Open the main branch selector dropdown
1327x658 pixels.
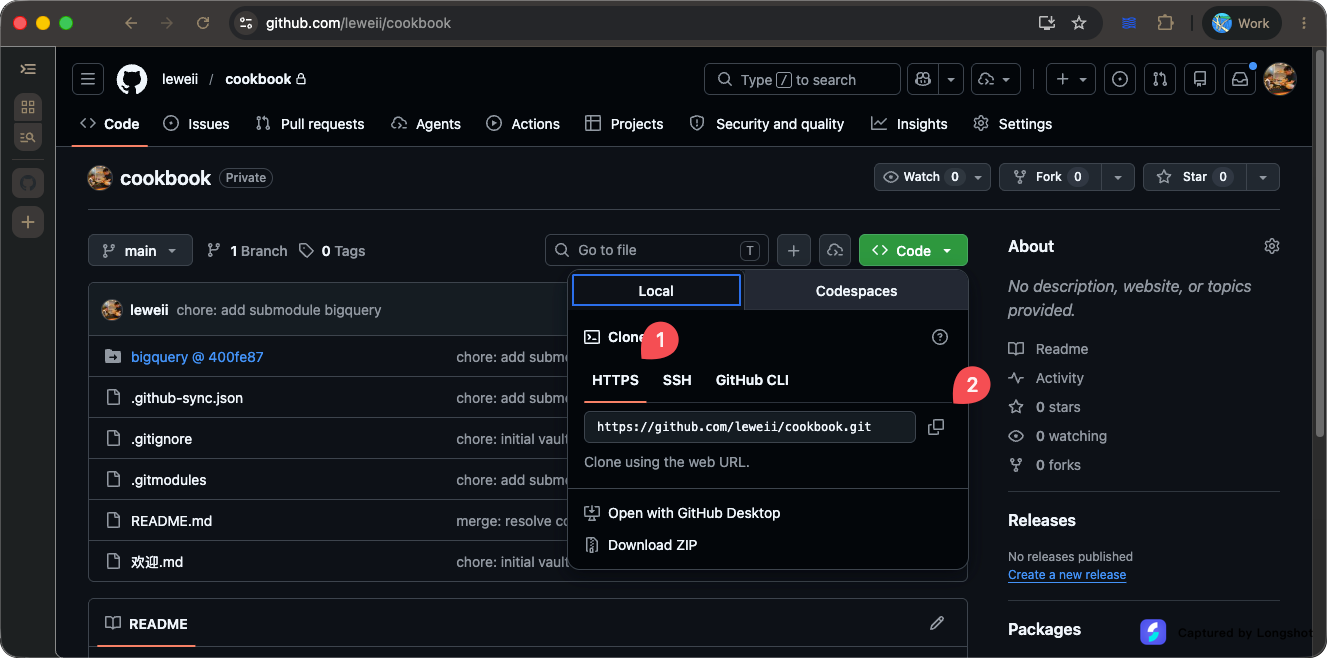click(x=140, y=250)
